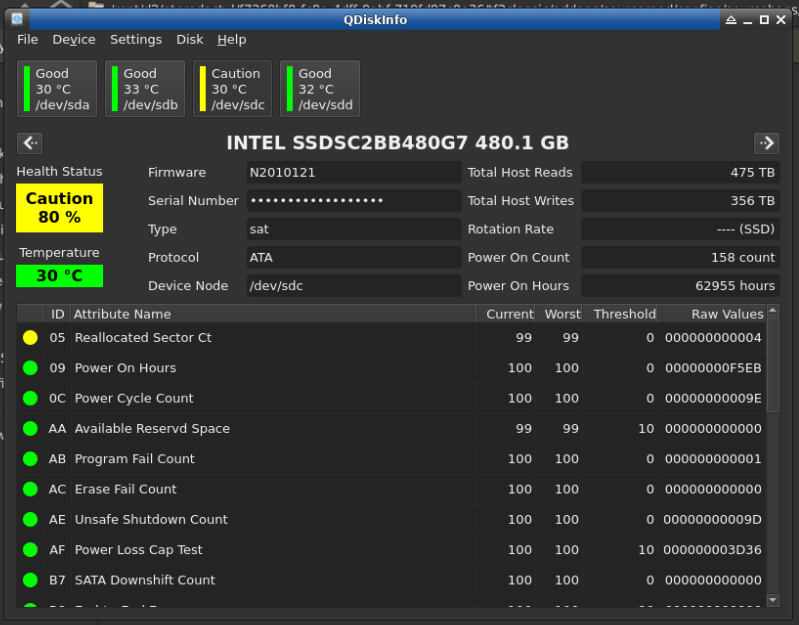
Task: Open the Settings menu
Action: [x=136, y=40]
